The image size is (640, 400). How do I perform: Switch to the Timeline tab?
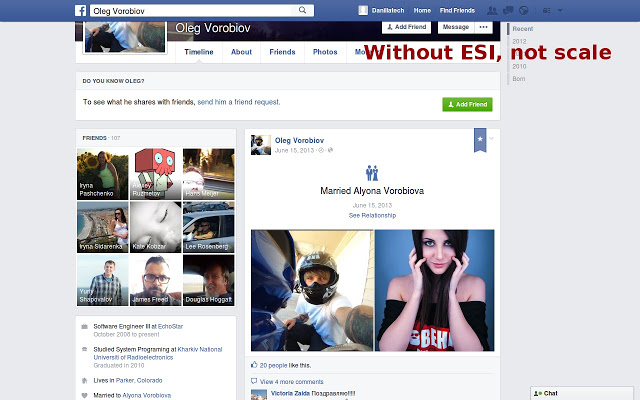pyautogui.click(x=199, y=52)
